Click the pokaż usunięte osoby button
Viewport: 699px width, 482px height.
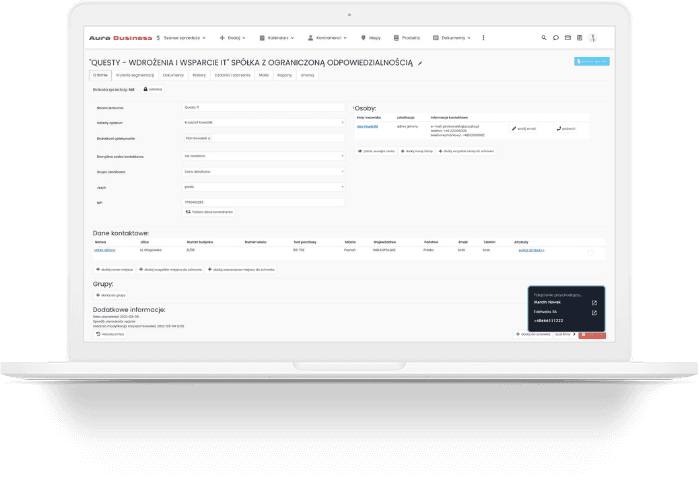pos(376,152)
